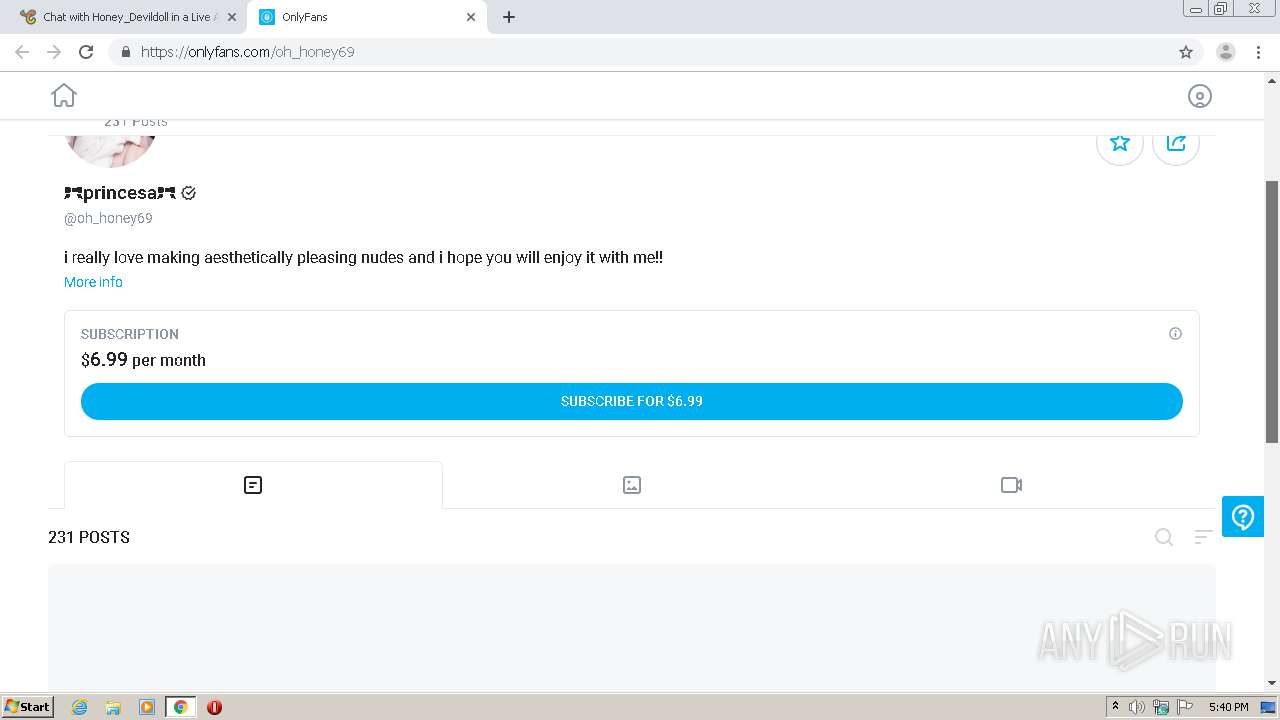Screen dimensions: 1280x720
Task: Open Windows Explorer folder from taskbar
Action: coord(113,707)
